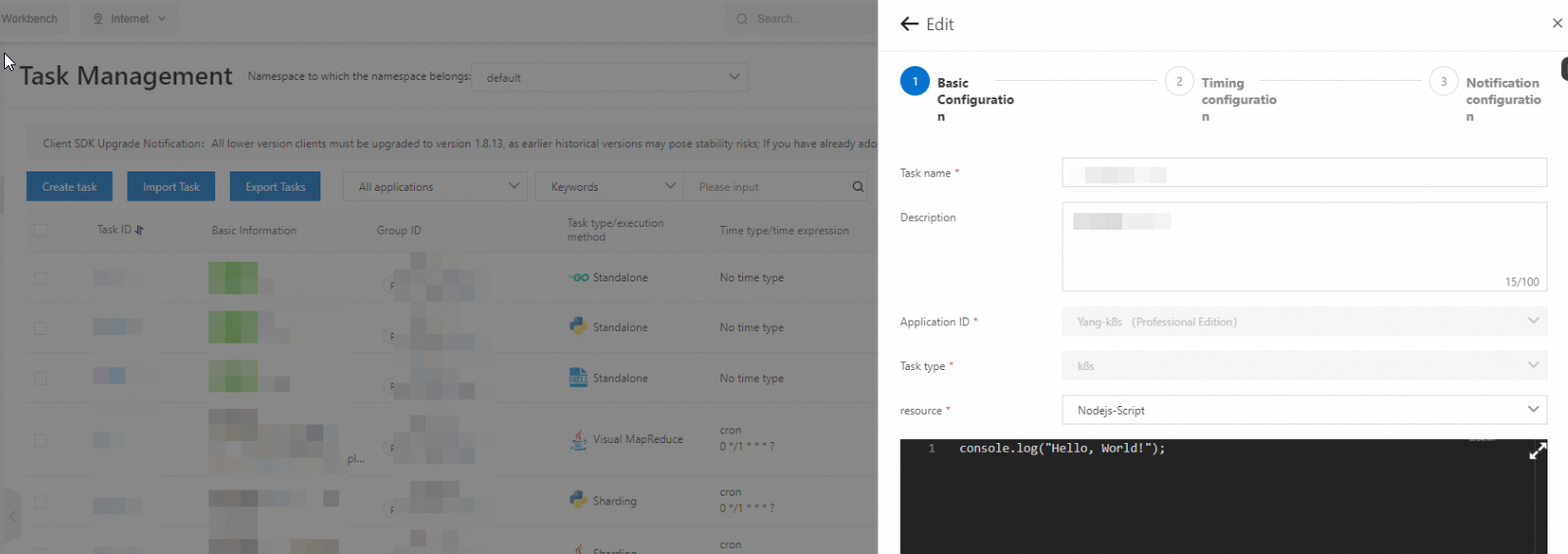Image resolution: width=1568 pixels, height=554 pixels.
Task: Click the console.log code line
Action: [1062, 449]
